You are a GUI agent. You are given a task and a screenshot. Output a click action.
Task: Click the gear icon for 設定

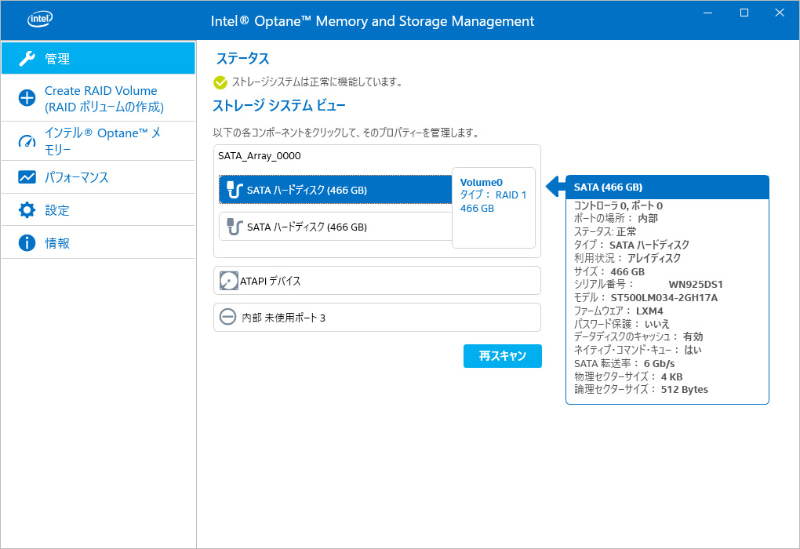click(27, 210)
